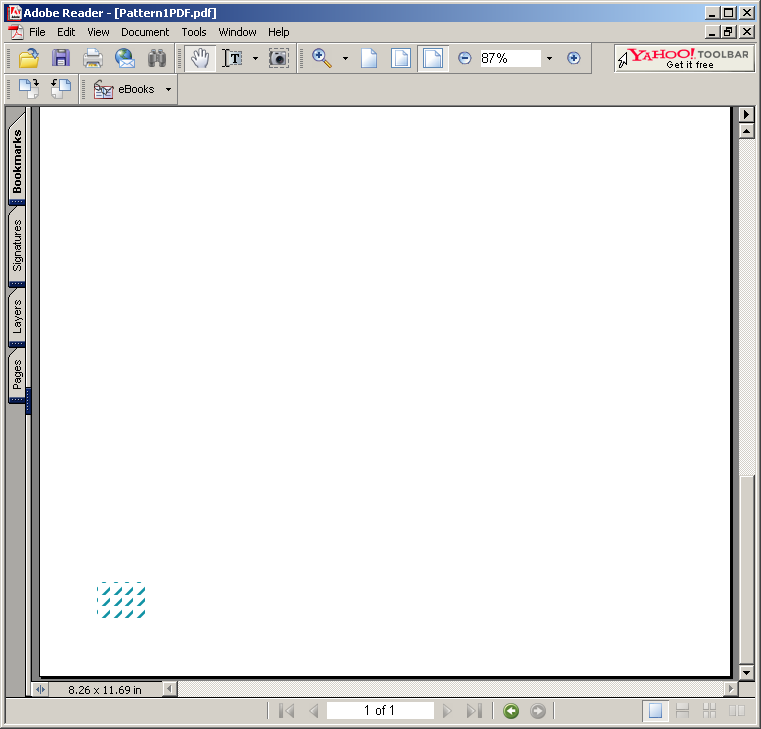The height and width of the screenshot is (729, 761).
Task: Click the horizontal scrollbar left arrow
Action: click(x=169, y=689)
